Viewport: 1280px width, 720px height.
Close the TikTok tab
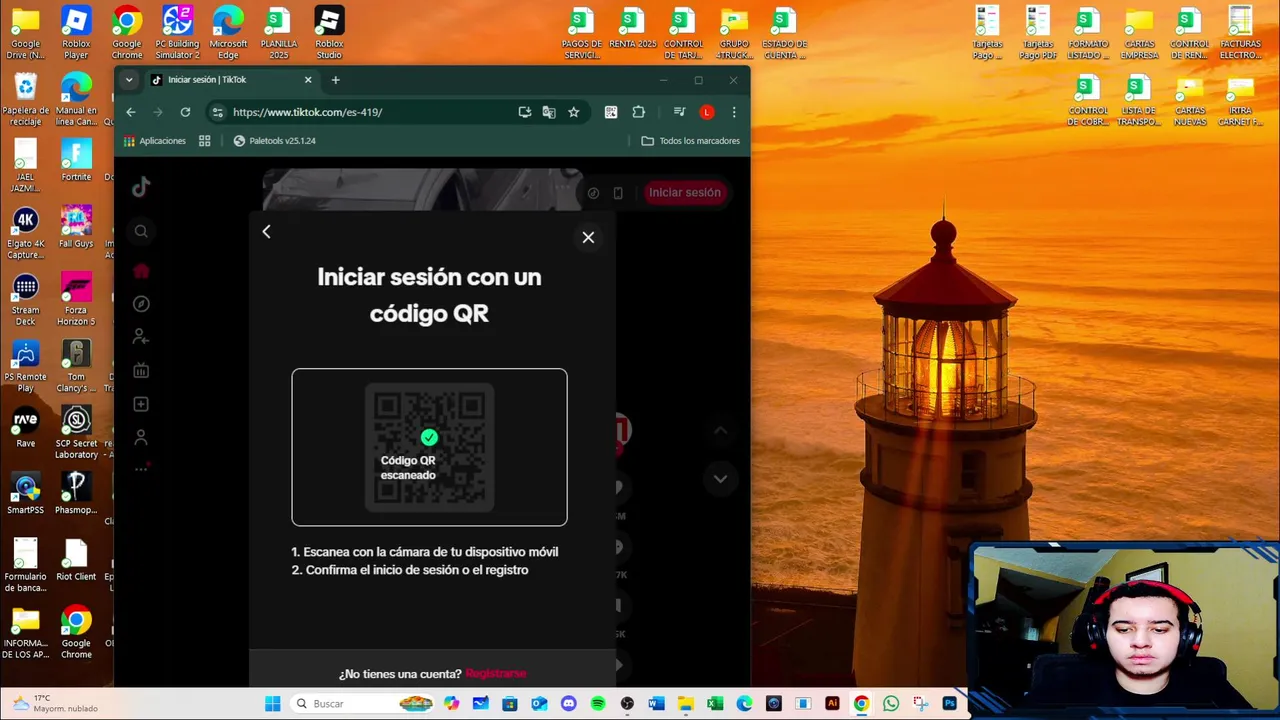[308, 80]
